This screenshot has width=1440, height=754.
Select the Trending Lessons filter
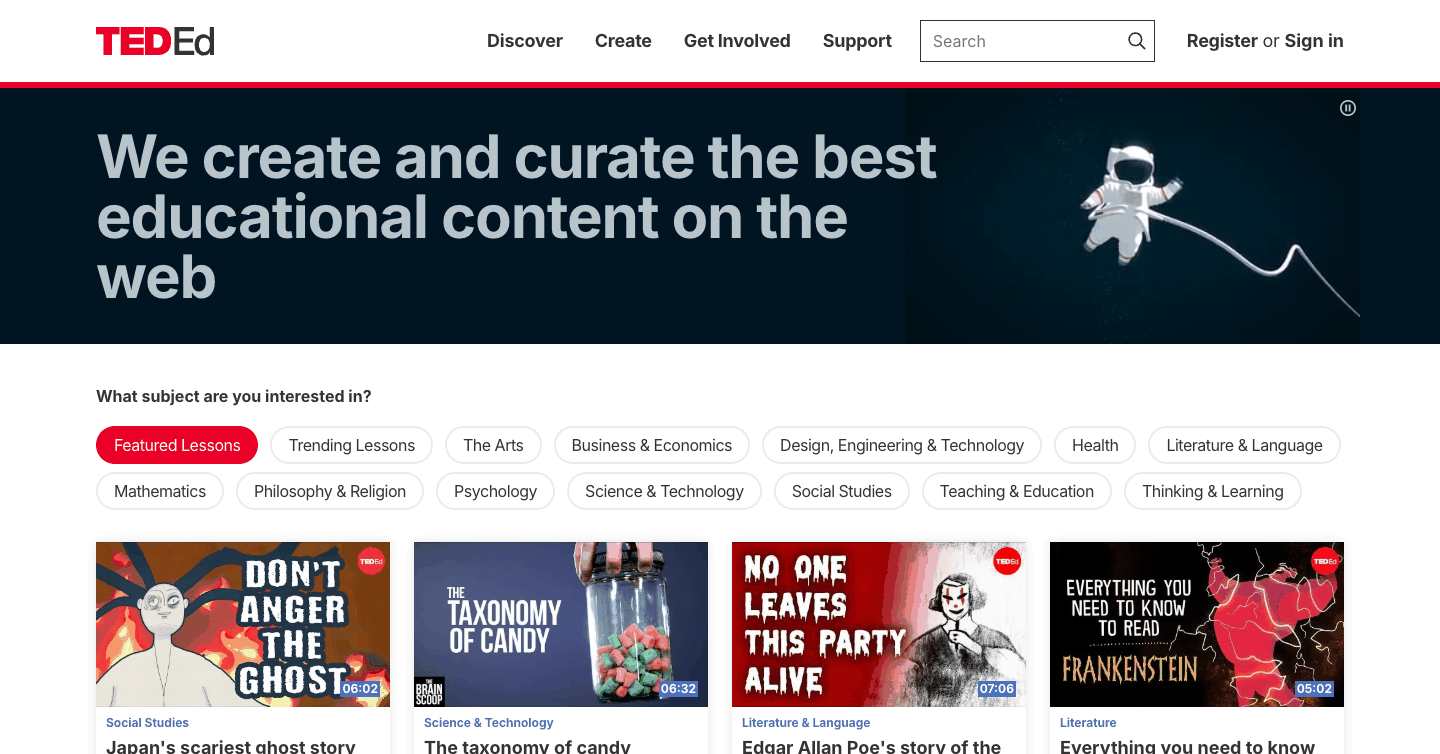coord(352,445)
